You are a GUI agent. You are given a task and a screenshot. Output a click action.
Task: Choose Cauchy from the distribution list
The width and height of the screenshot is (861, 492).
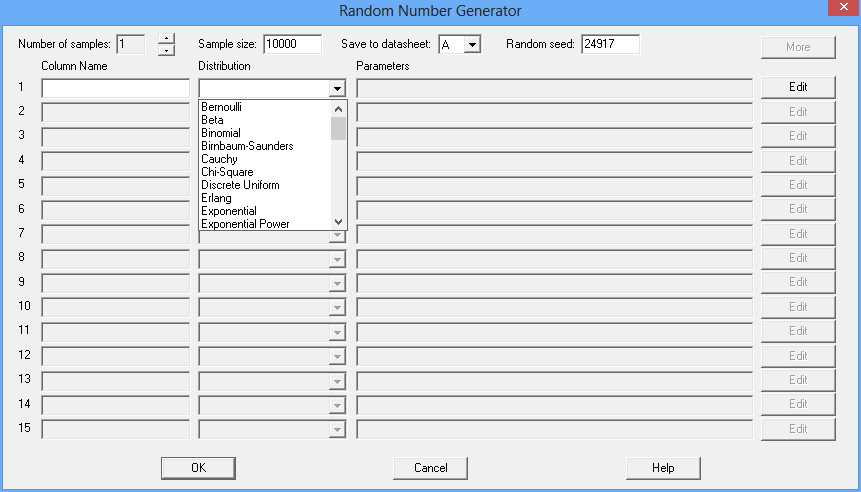point(218,159)
